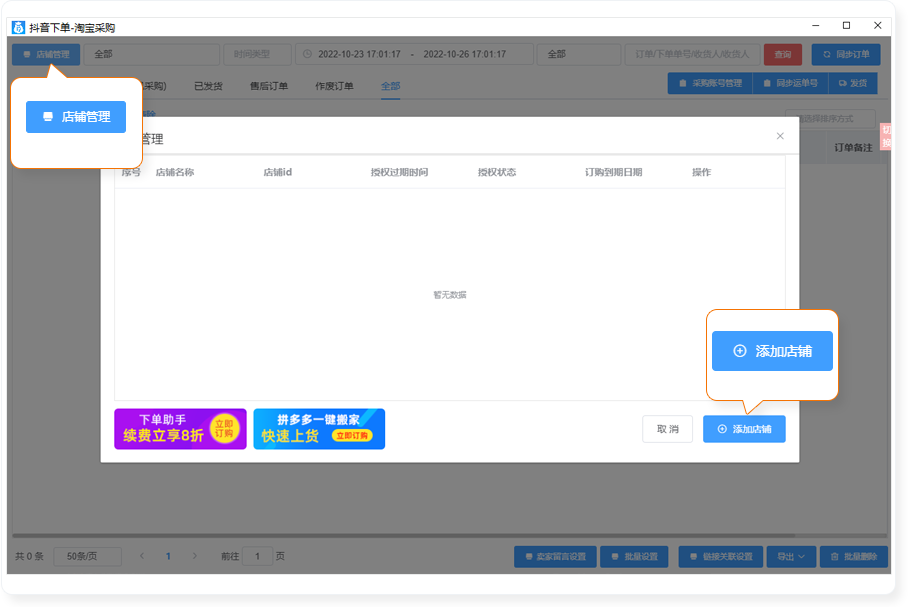This screenshot has height=607, width=908.
Task: Click the 取消 button in the dialog
Action: click(x=667, y=429)
